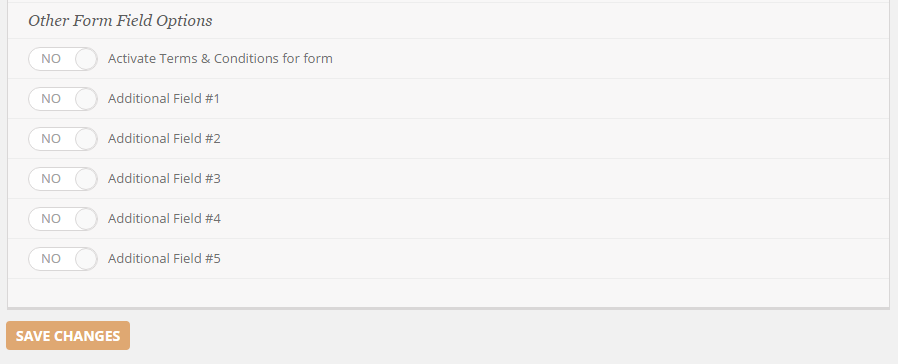Image resolution: width=898 pixels, height=364 pixels.
Task: Toggle Additional Field #2 to YES
Action: (63, 139)
